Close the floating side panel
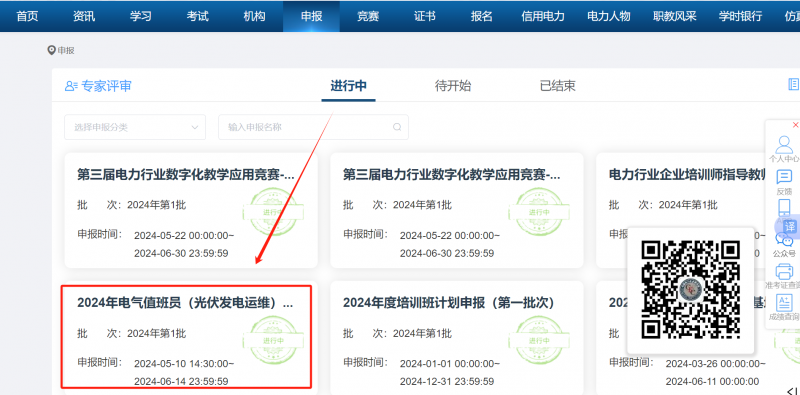The width and height of the screenshot is (800, 395). (795, 125)
